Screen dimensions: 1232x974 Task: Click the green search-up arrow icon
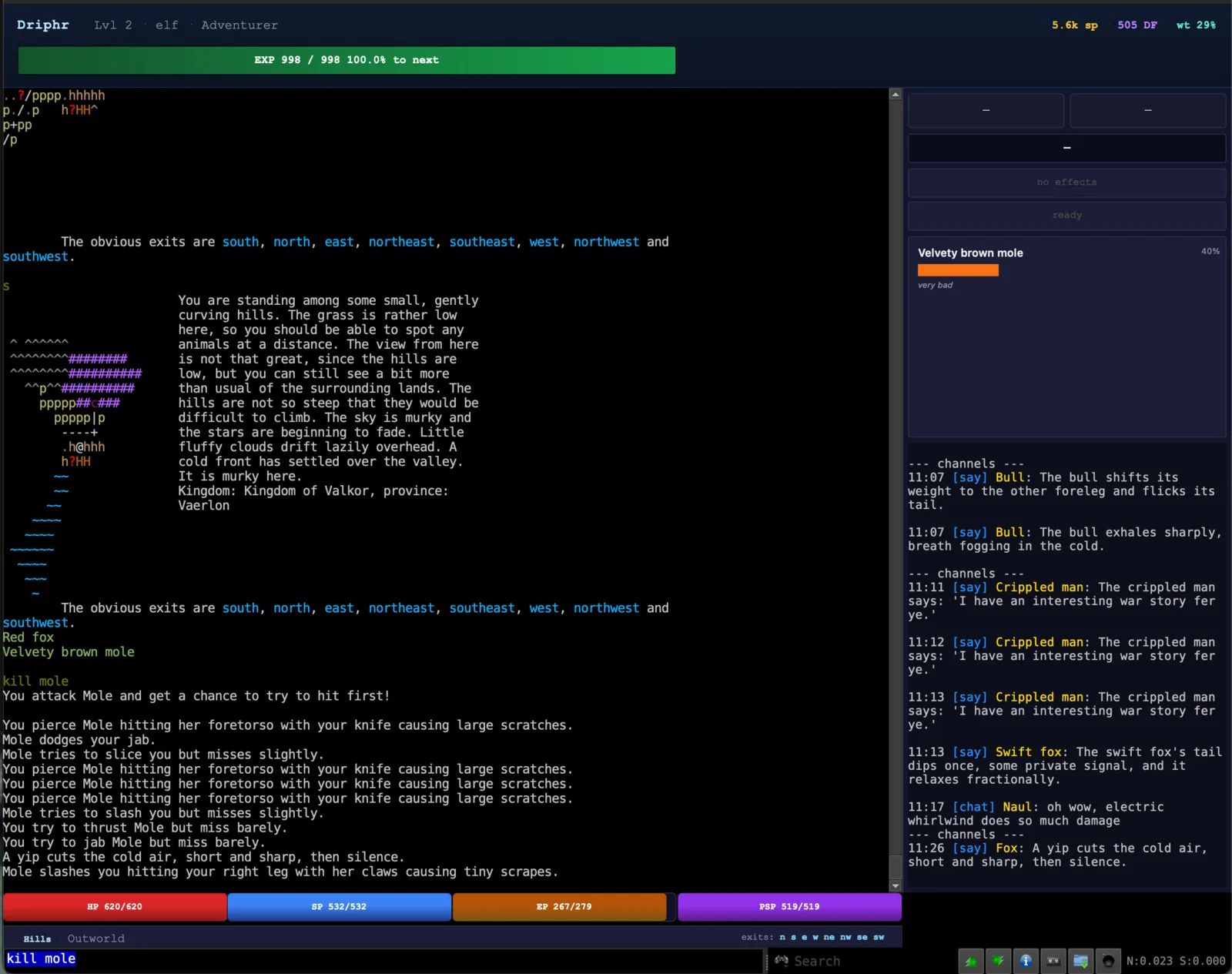coord(971,960)
